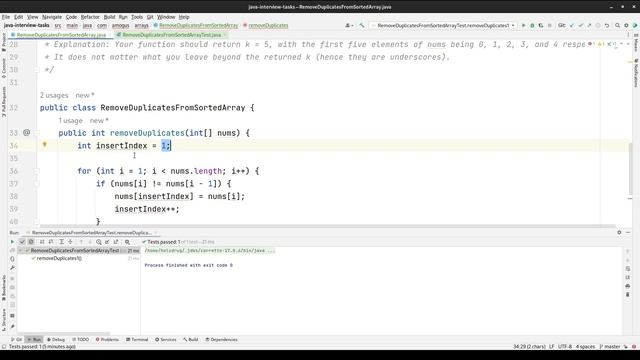Click the editor horizontal scrollbar
Viewport: 640px width, 360px height.
327,226
